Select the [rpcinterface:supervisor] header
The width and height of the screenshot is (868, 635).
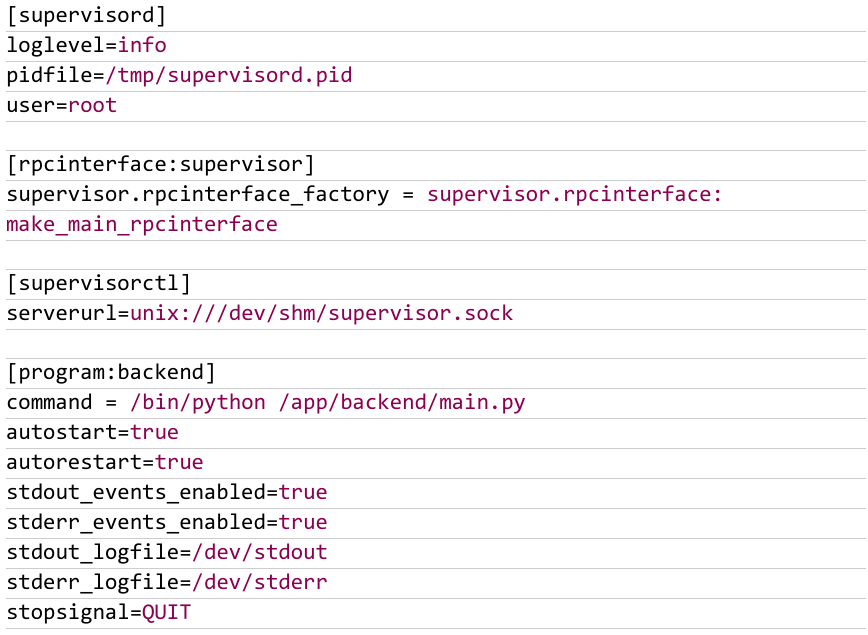(161, 164)
